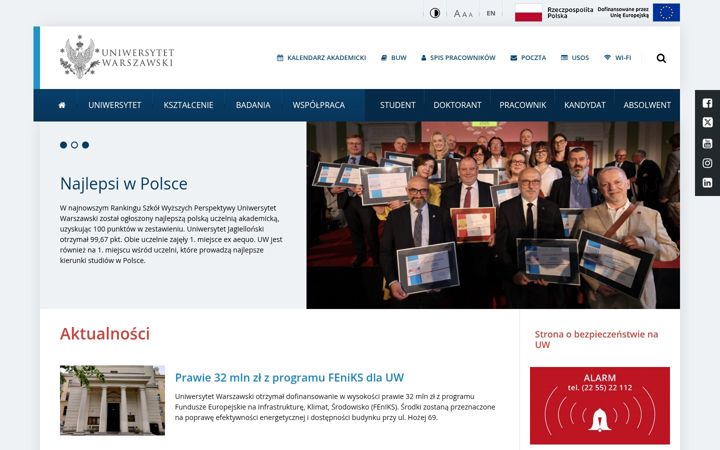
Task: Open article Prawie 32 mln zł z programu FEniKS
Action: click(289, 377)
